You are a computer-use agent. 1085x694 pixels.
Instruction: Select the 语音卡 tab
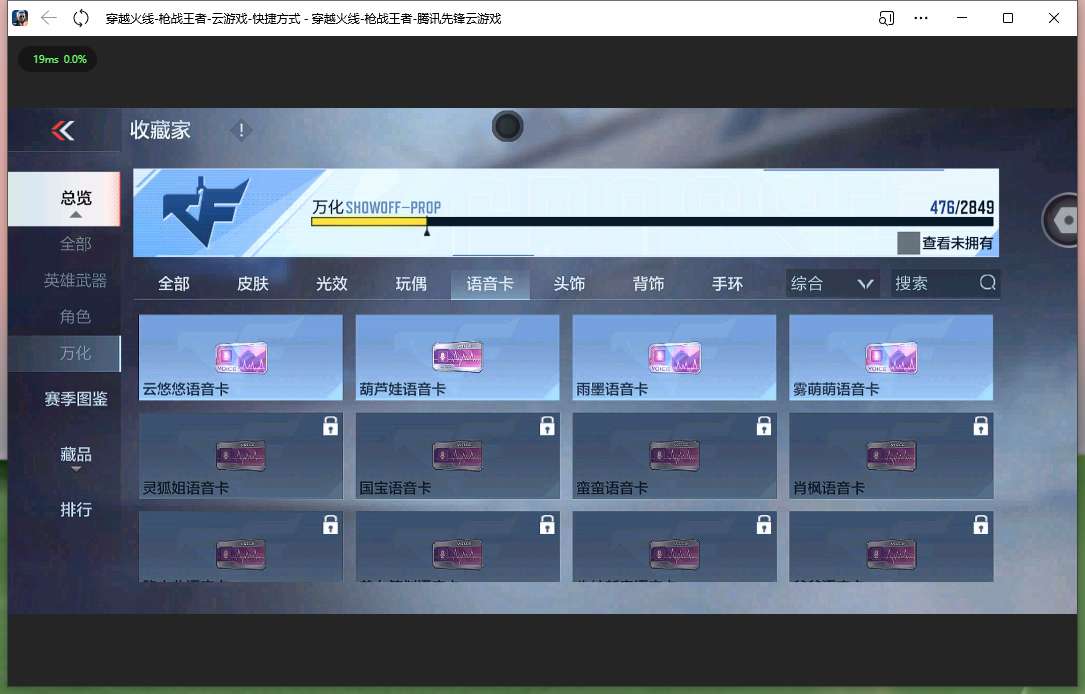coord(490,284)
